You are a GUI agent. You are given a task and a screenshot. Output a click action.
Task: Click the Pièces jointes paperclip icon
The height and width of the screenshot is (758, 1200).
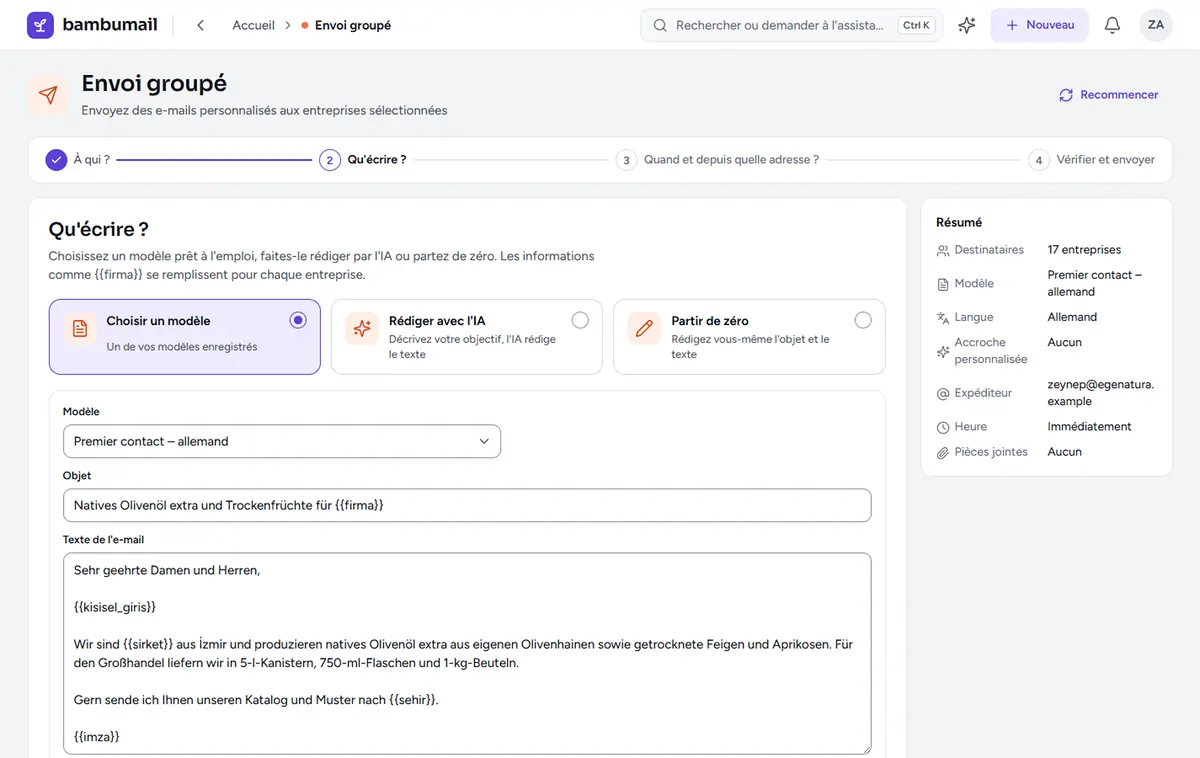[943, 453]
